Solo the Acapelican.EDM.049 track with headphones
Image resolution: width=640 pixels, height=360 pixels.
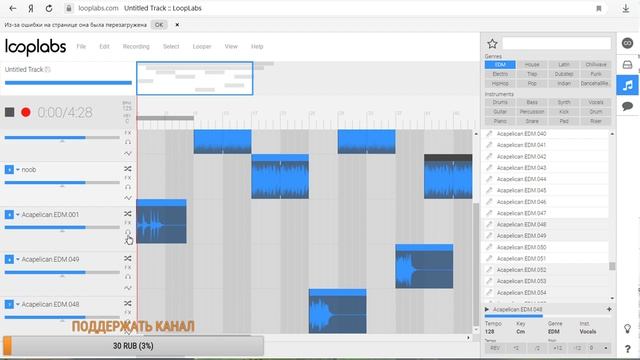[x=128, y=277]
